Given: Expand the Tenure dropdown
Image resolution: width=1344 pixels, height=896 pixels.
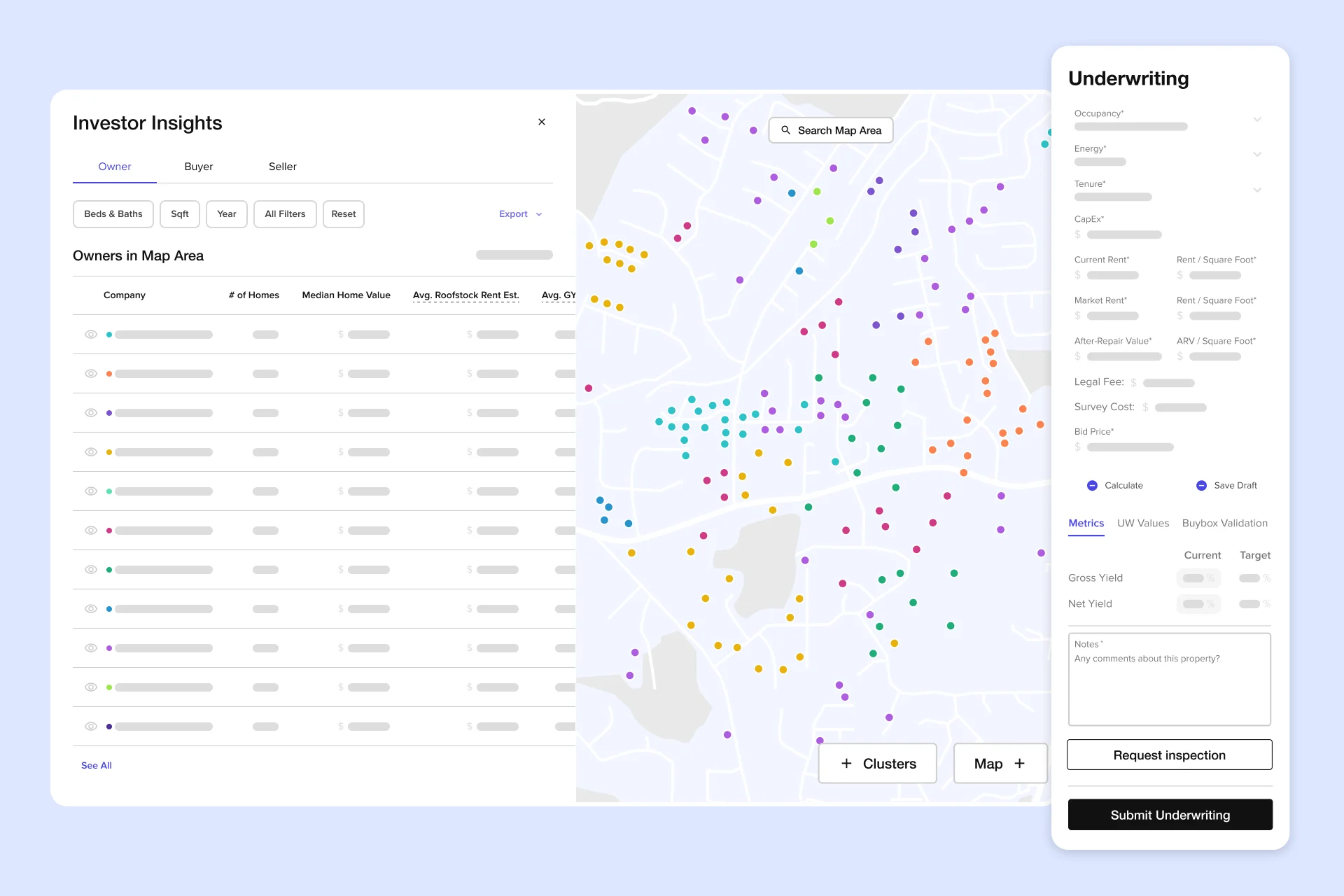Looking at the screenshot, I should 1257,190.
